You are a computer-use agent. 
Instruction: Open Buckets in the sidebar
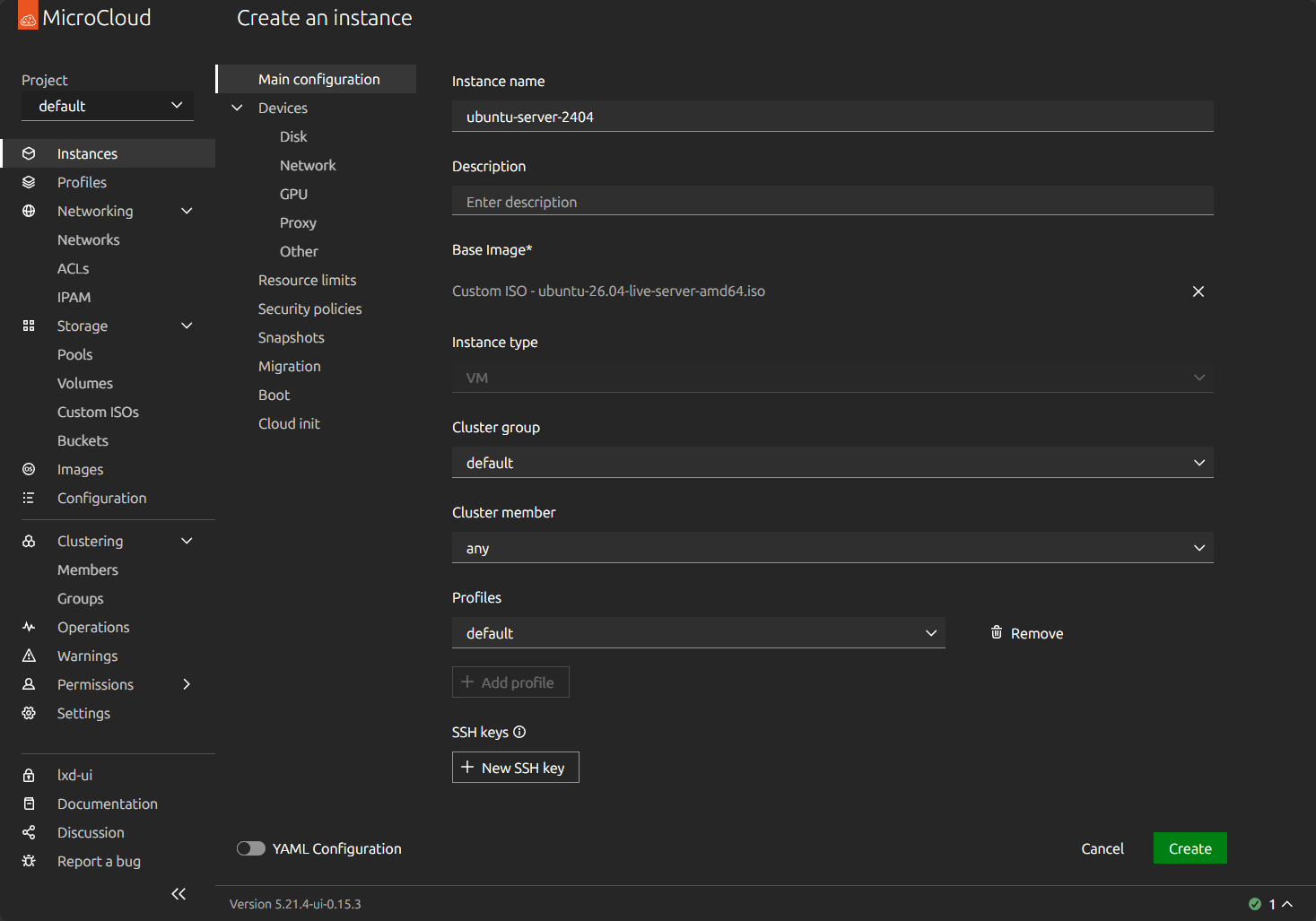pos(83,440)
